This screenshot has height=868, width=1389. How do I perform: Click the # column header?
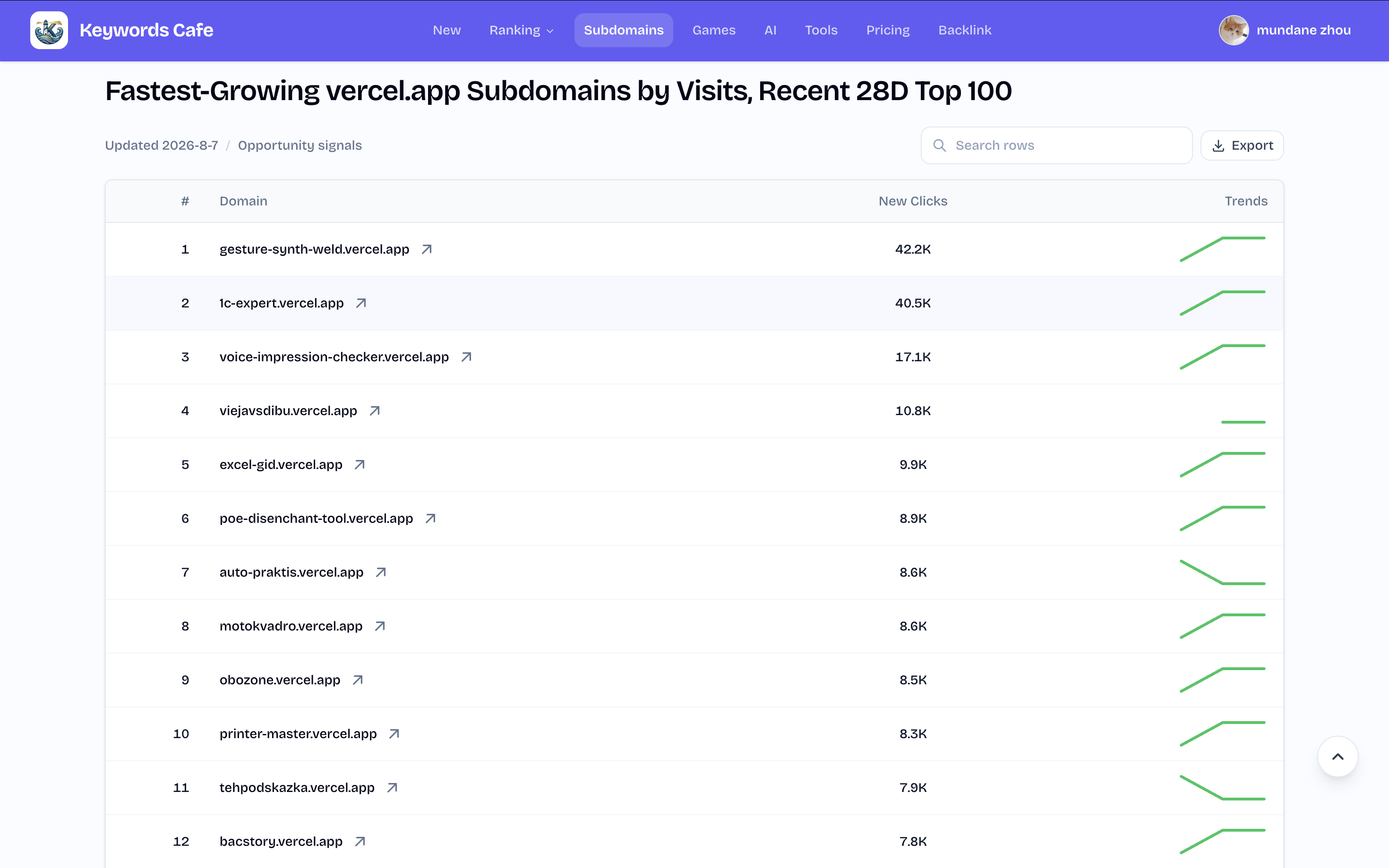pos(185,202)
